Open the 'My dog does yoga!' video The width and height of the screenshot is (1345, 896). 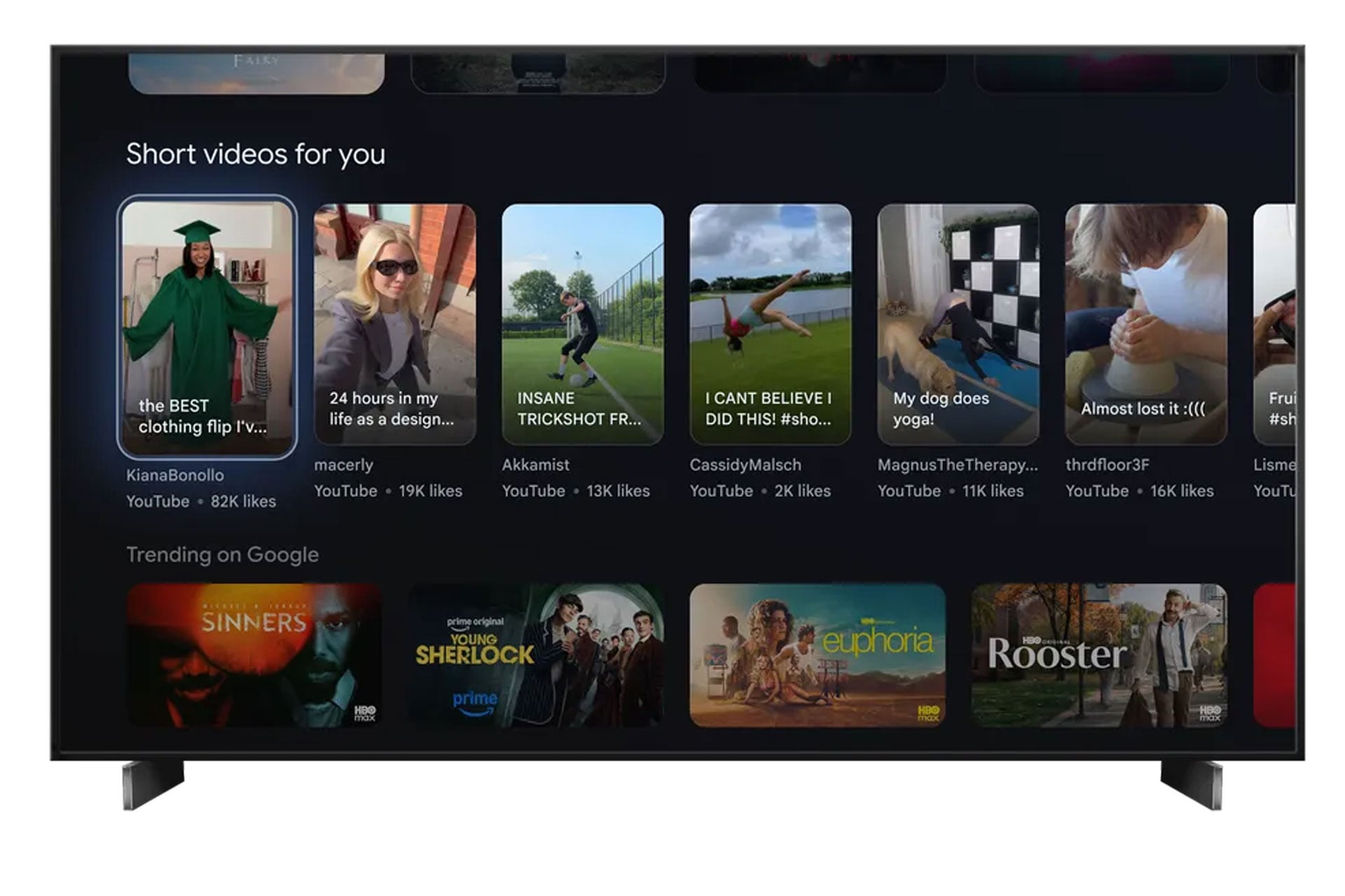click(960, 322)
